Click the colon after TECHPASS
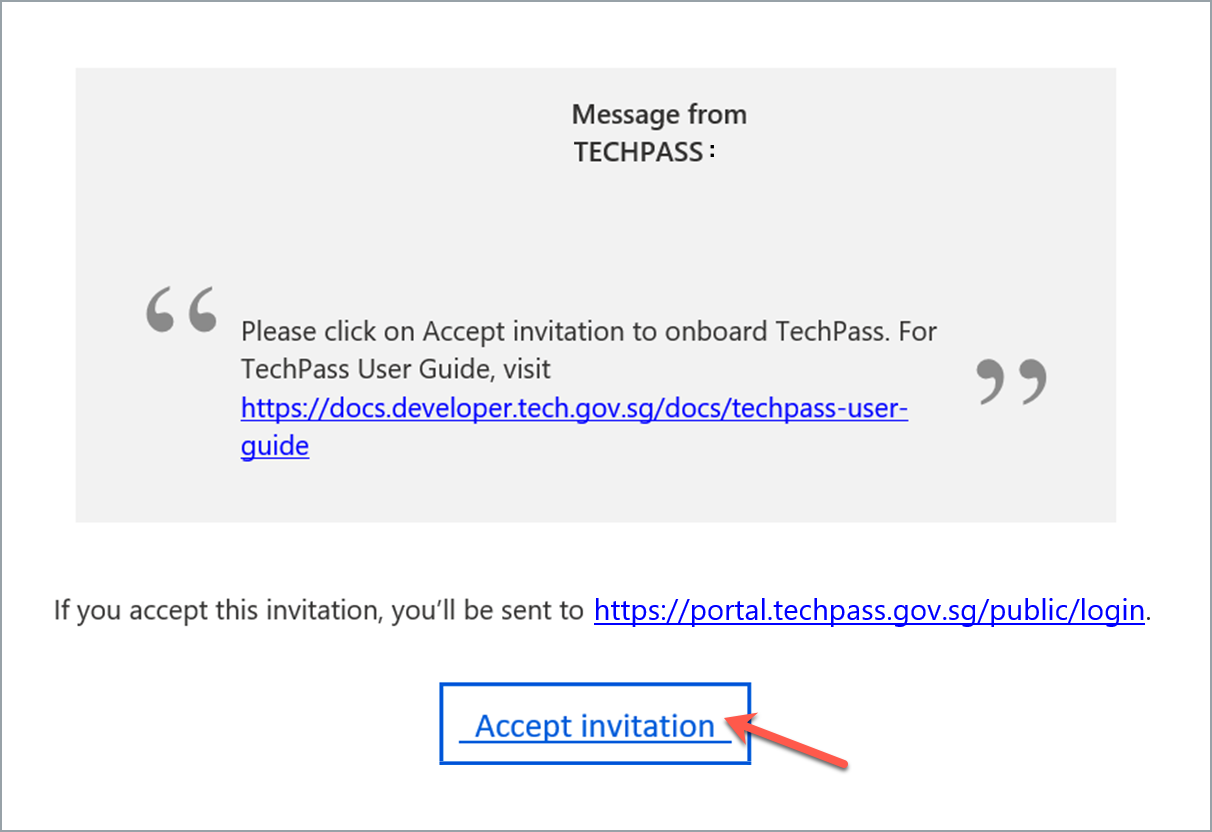 [712, 152]
